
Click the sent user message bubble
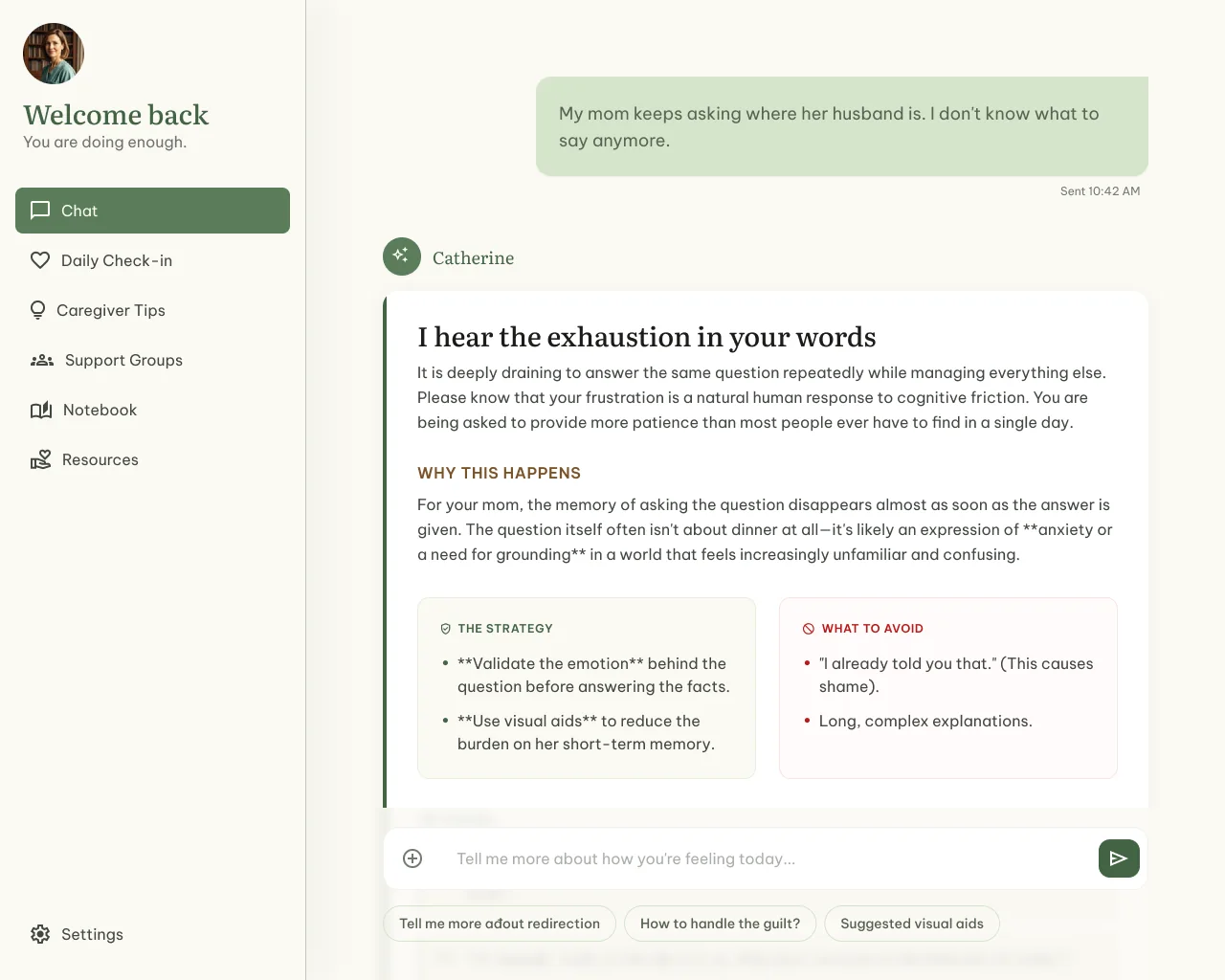[x=842, y=126]
